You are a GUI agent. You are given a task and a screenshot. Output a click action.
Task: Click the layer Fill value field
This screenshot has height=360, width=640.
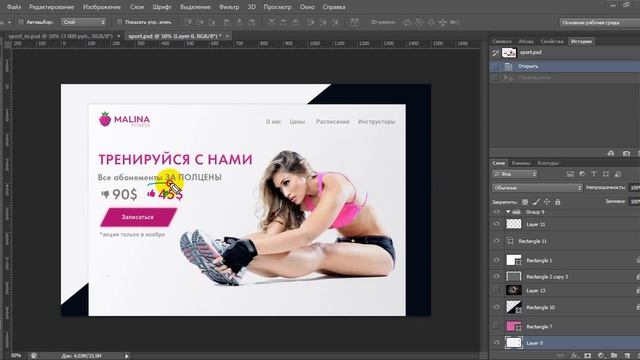coord(634,202)
